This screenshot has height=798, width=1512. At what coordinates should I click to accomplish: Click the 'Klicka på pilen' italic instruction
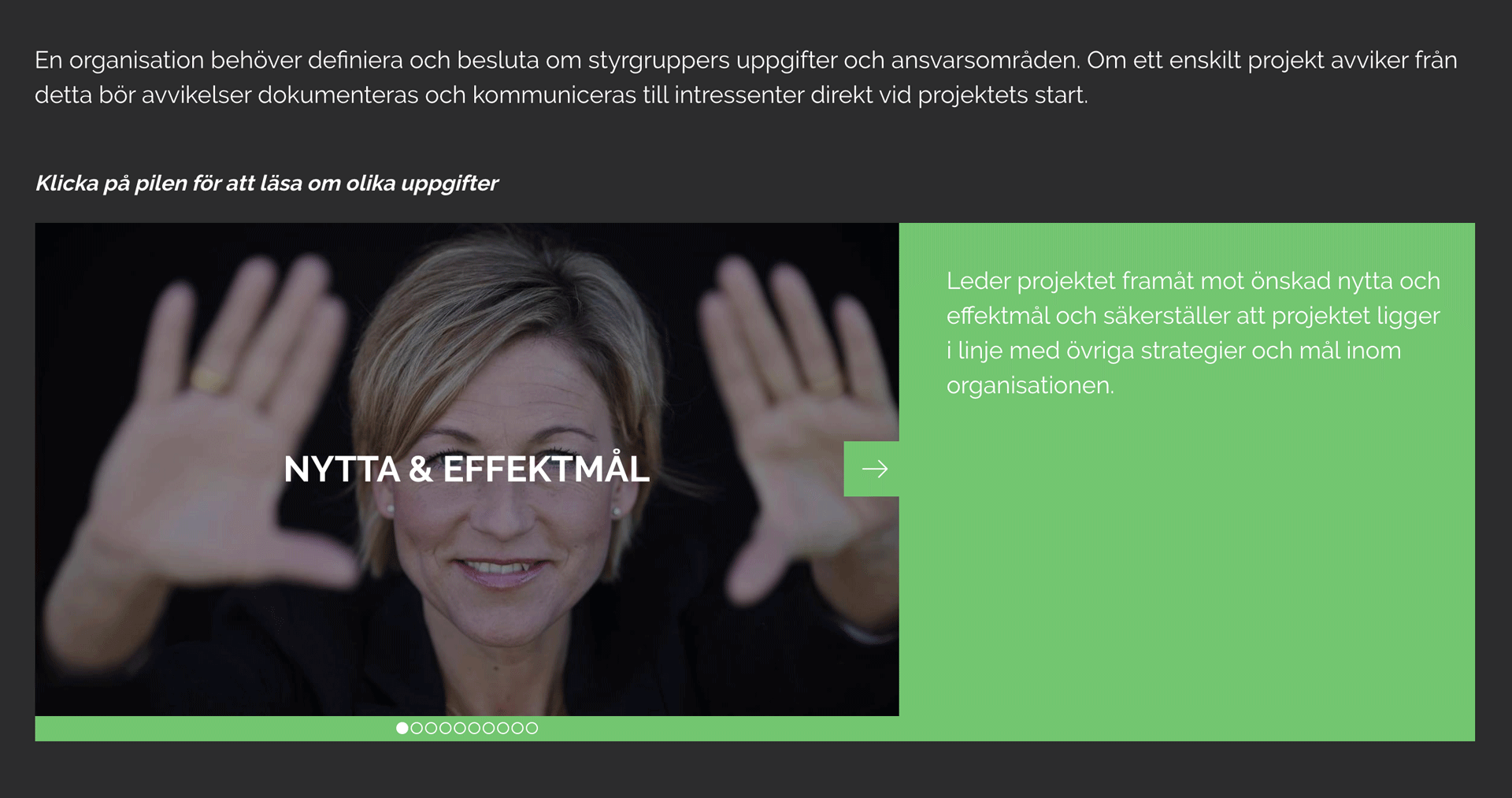point(267,183)
